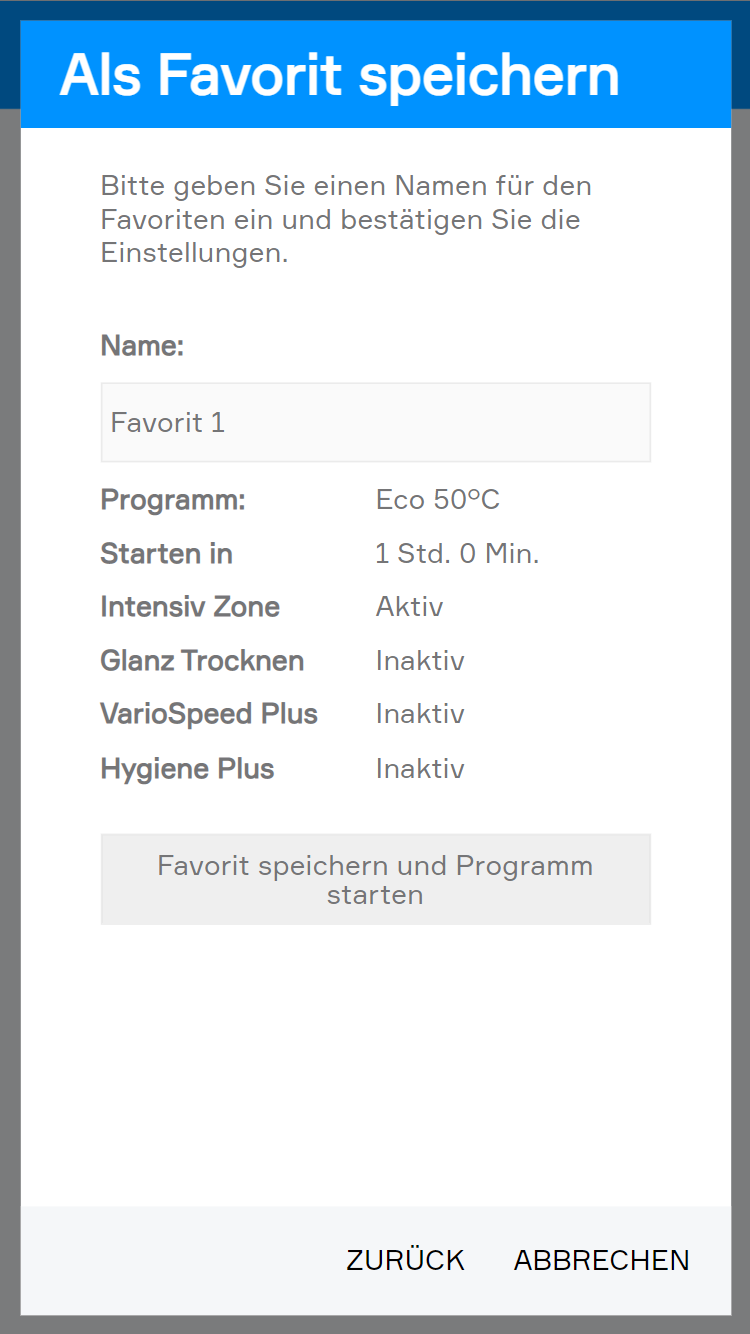
Task: Select the Eco 50°C program value
Action: [437, 500]
